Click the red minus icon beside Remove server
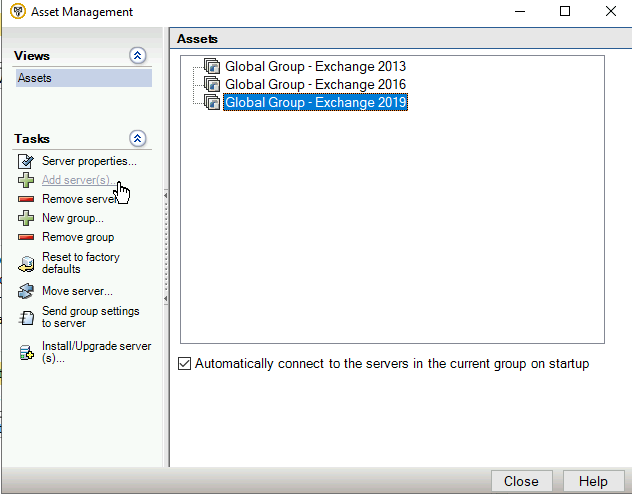The width and height of the screenshot is (632, 494). tap(26, 199)
